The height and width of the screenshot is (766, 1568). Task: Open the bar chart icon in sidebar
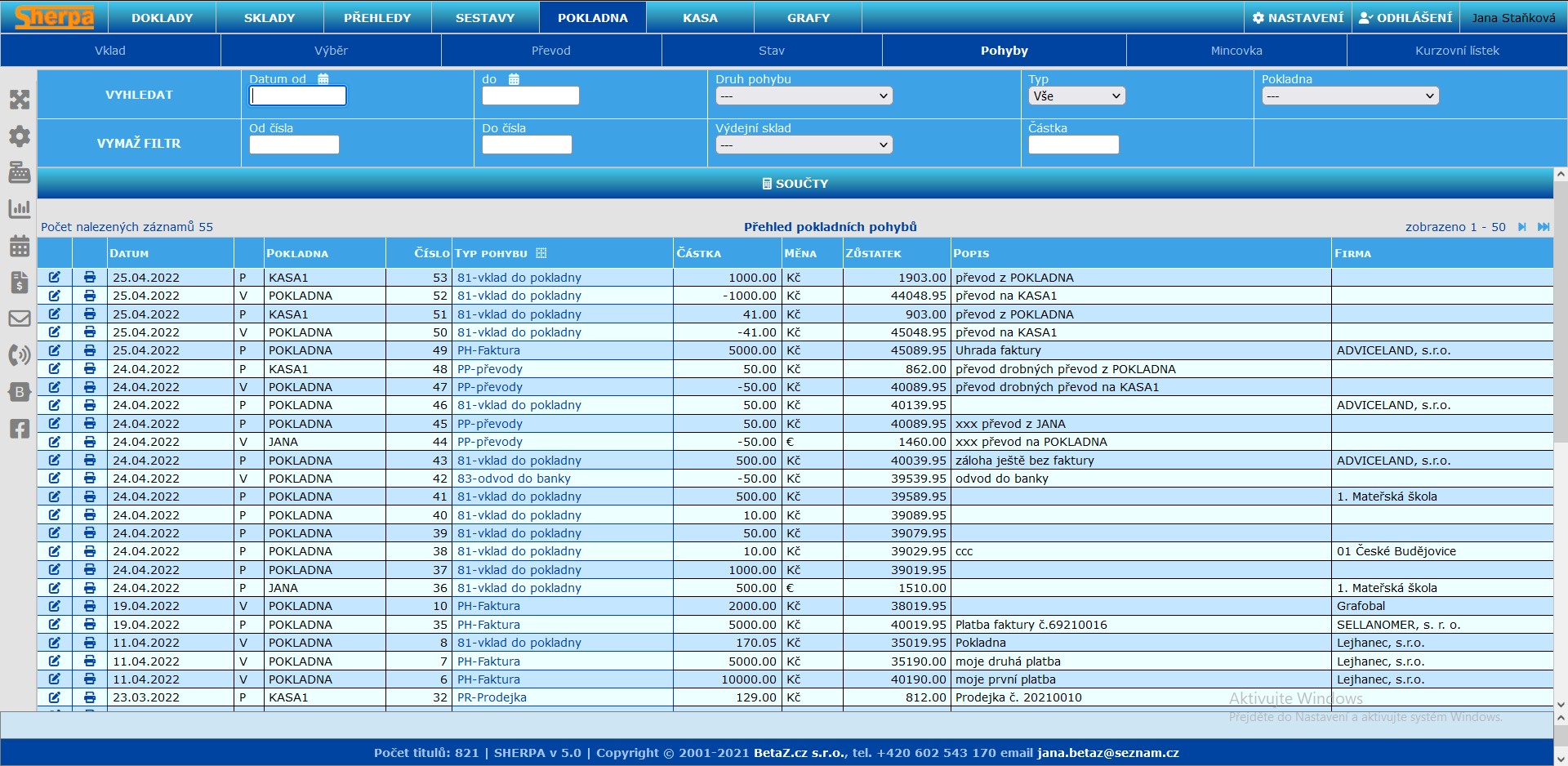pyautogui.click(x=20, y=209)
